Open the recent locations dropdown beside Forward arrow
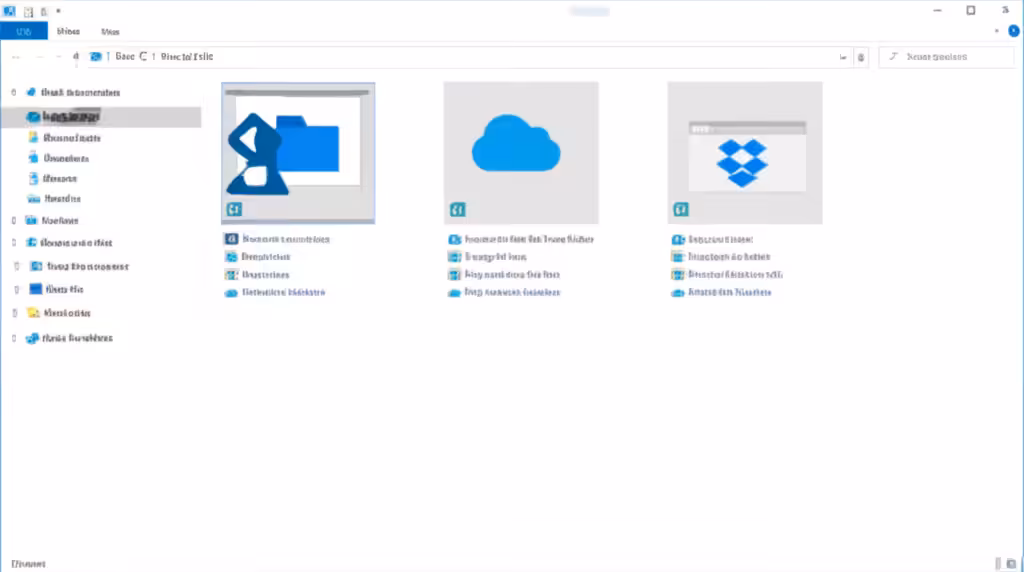Screen dimensions: 1024x572 coord(59,57)
